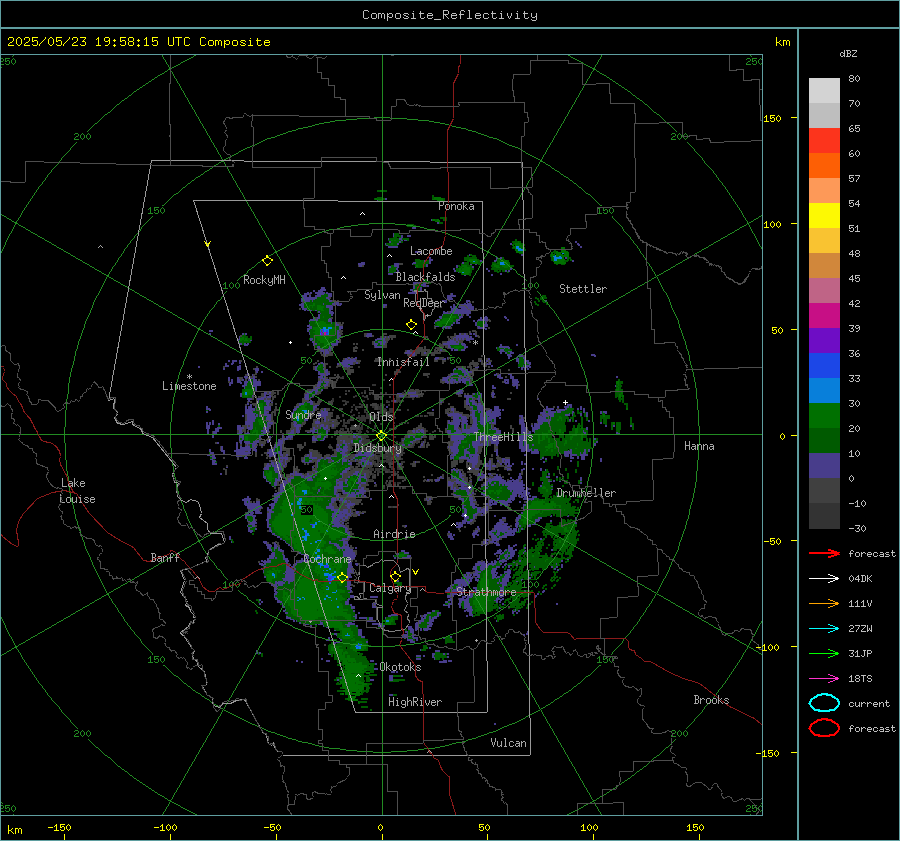Screen dimensions: 900x841
Task: Click the 18TS legend label
Action: [x=860, y=679]
